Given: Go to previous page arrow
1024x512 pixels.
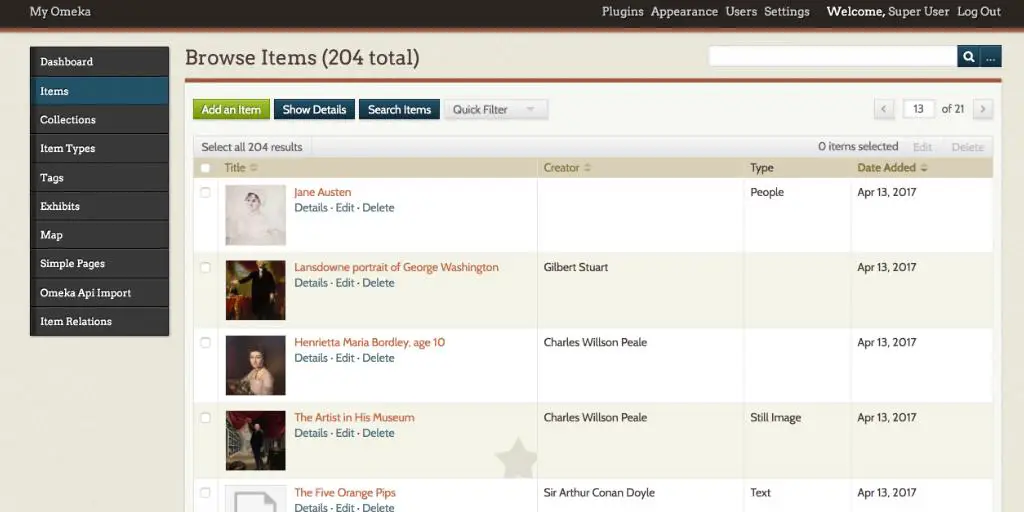Looking at the screenshot, I should click(x=884, y=109).
